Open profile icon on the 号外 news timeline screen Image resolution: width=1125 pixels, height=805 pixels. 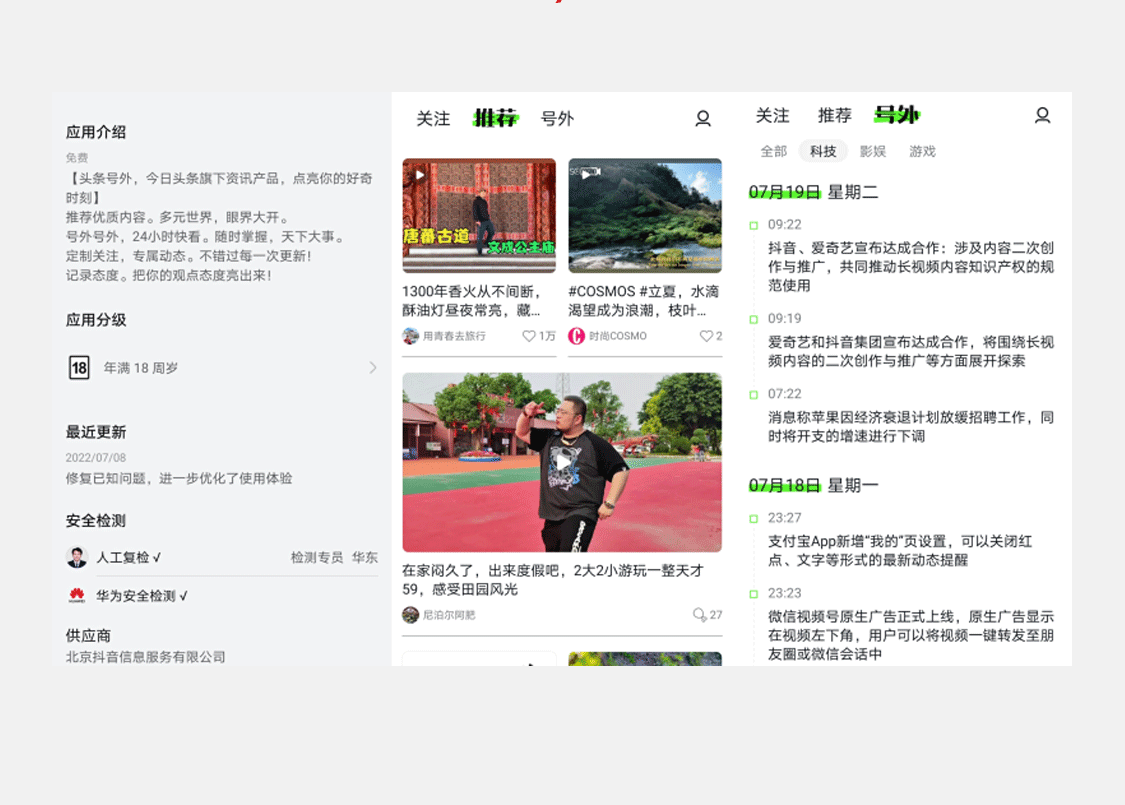(x=1042, y=116)
